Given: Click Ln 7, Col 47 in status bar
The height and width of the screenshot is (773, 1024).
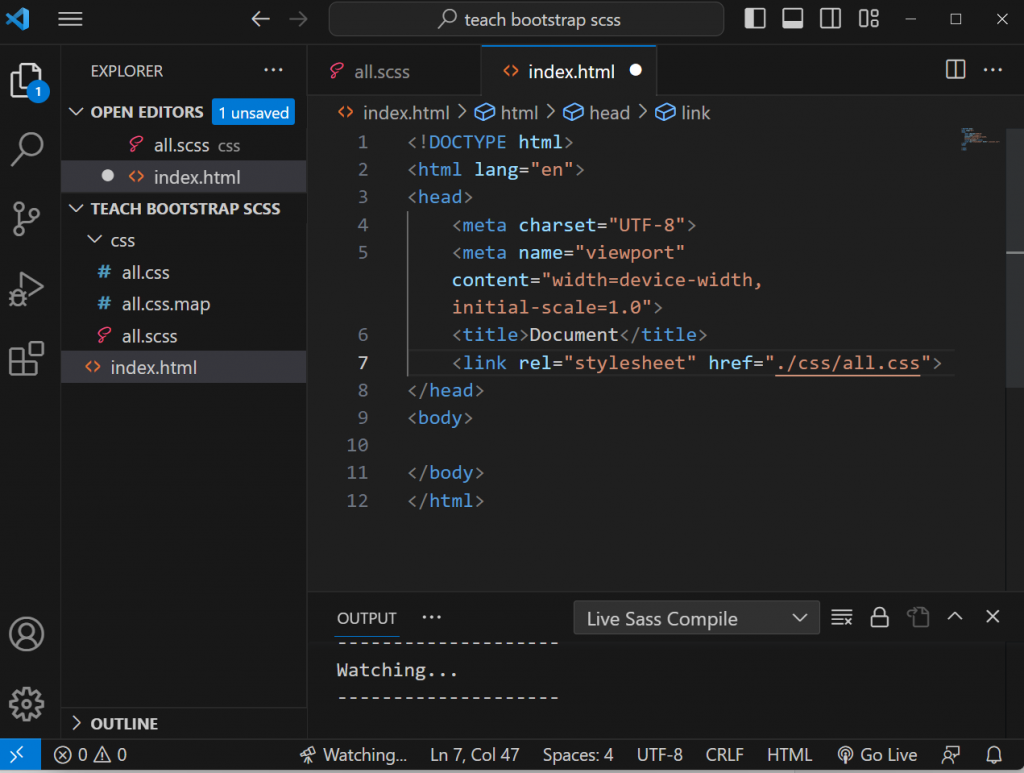Looking at the screenshot, I should pyautogui.click(x=475, y=755).
